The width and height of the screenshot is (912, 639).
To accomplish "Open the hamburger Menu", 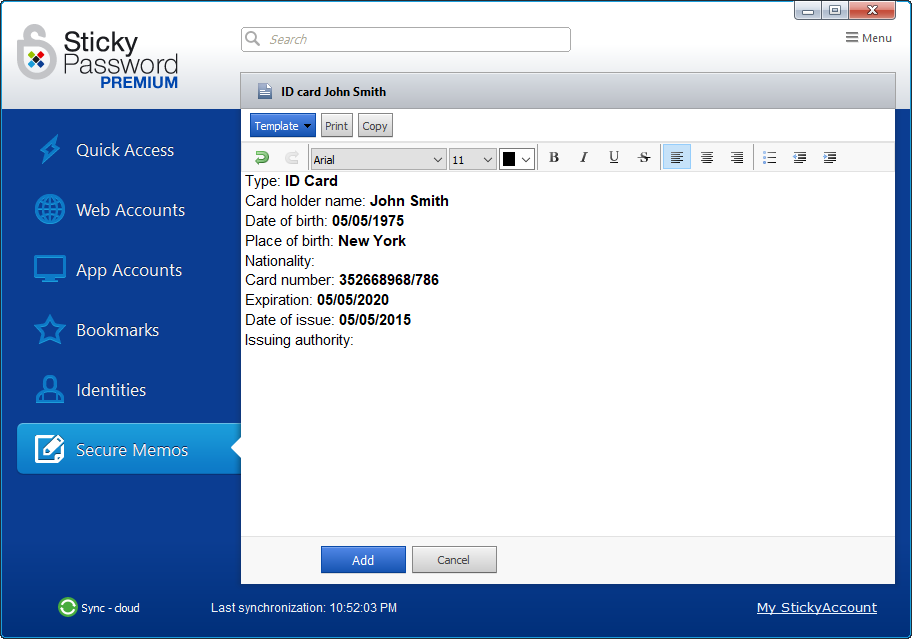I will (x=868, y=38).
